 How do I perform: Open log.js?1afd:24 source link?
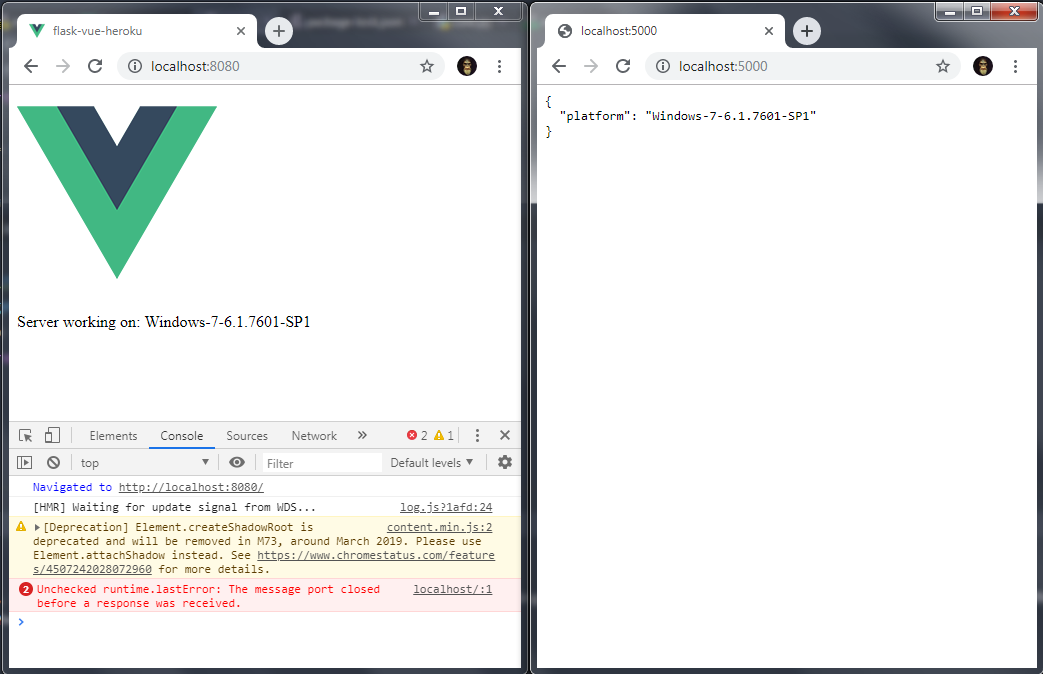pyautogui.click(x=446, y=507)
